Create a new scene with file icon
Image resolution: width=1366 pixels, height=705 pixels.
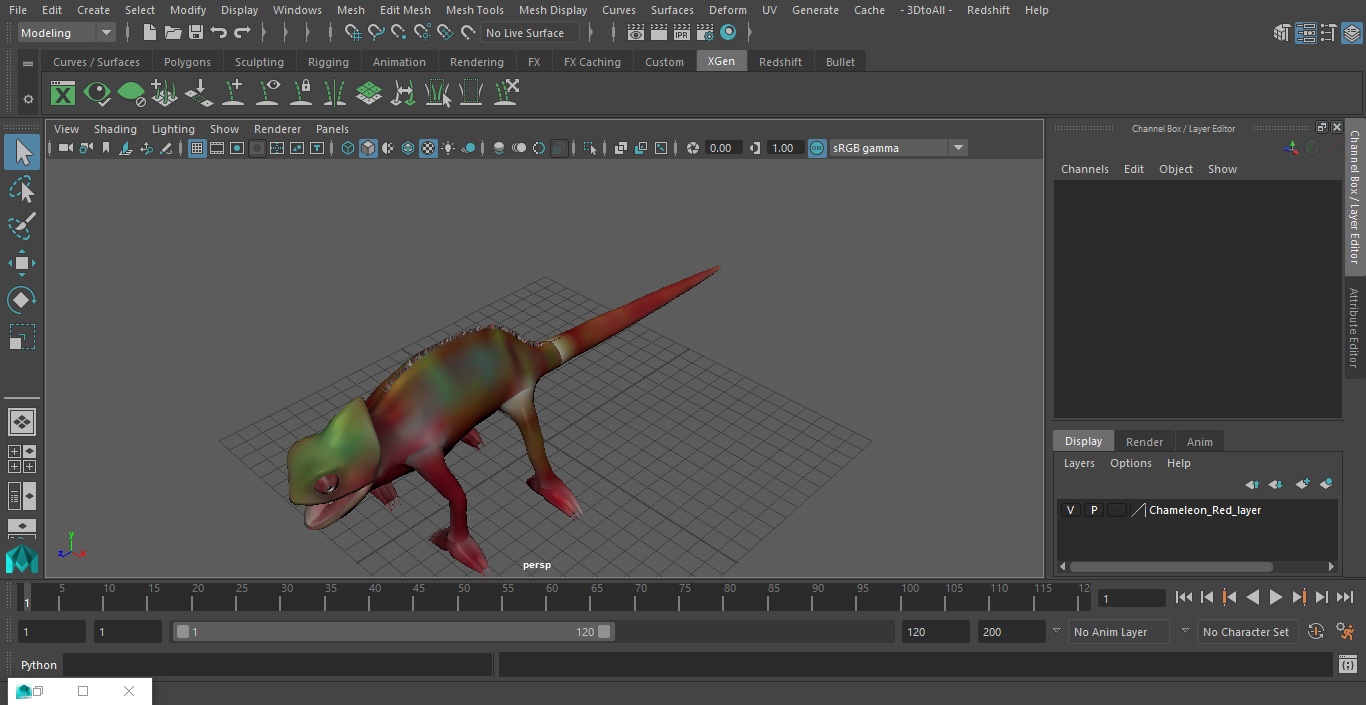tap(149, 33)
